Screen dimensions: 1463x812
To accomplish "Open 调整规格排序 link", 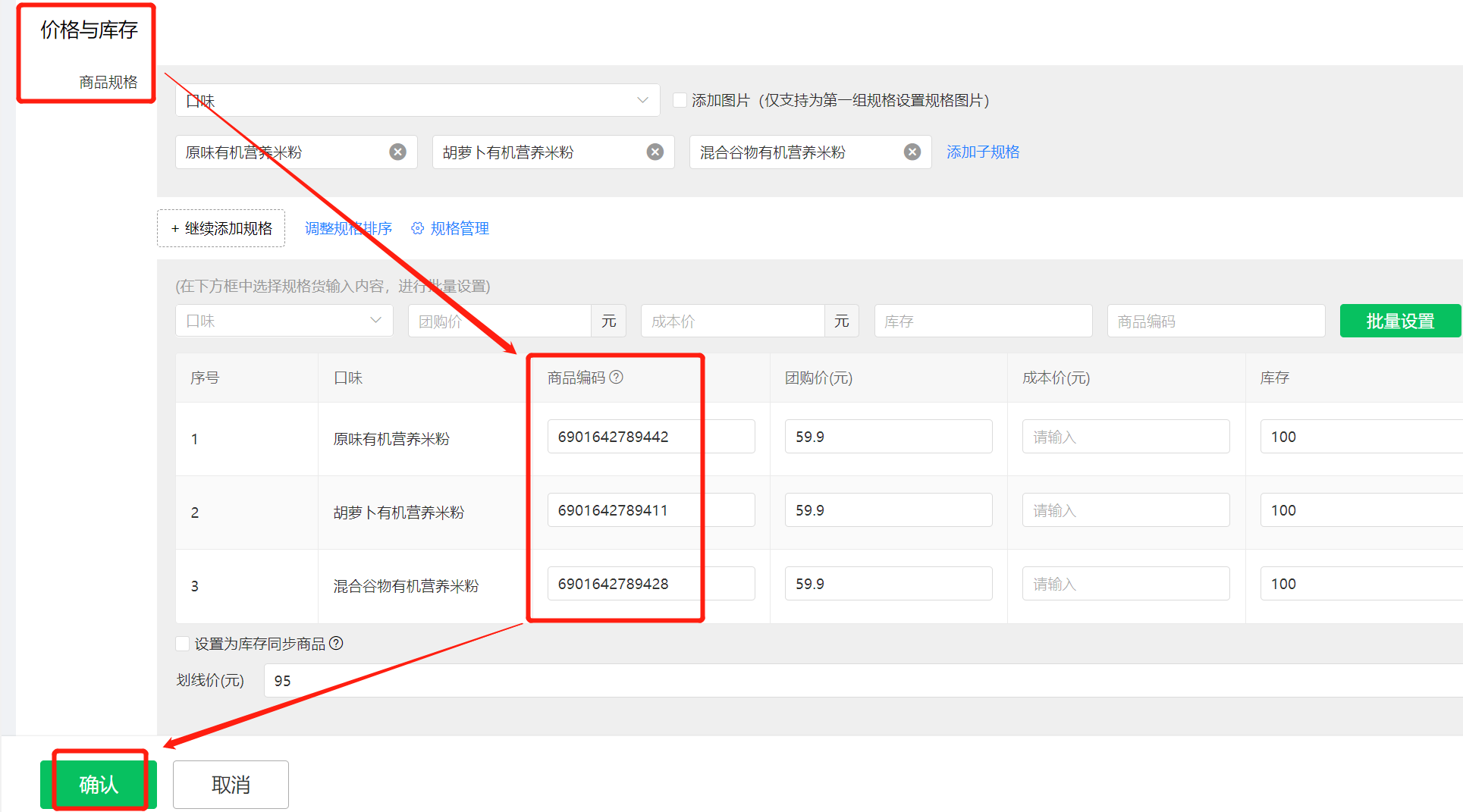I will 348,228.
